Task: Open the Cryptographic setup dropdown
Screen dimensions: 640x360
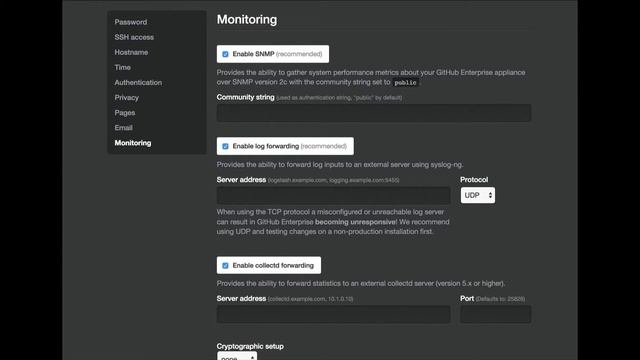Action: [237, 356]
